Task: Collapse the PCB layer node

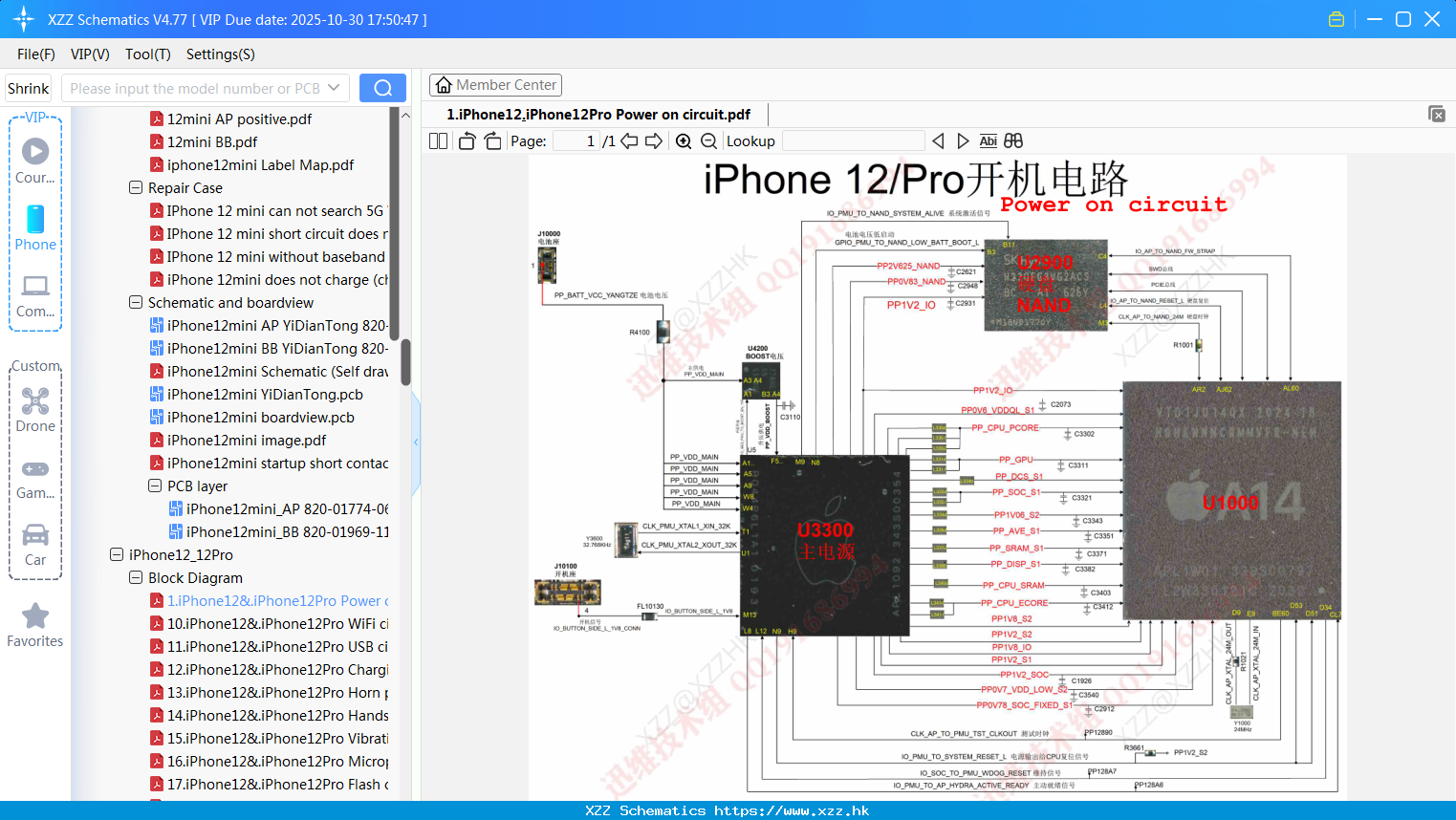Action: point(155,486)
